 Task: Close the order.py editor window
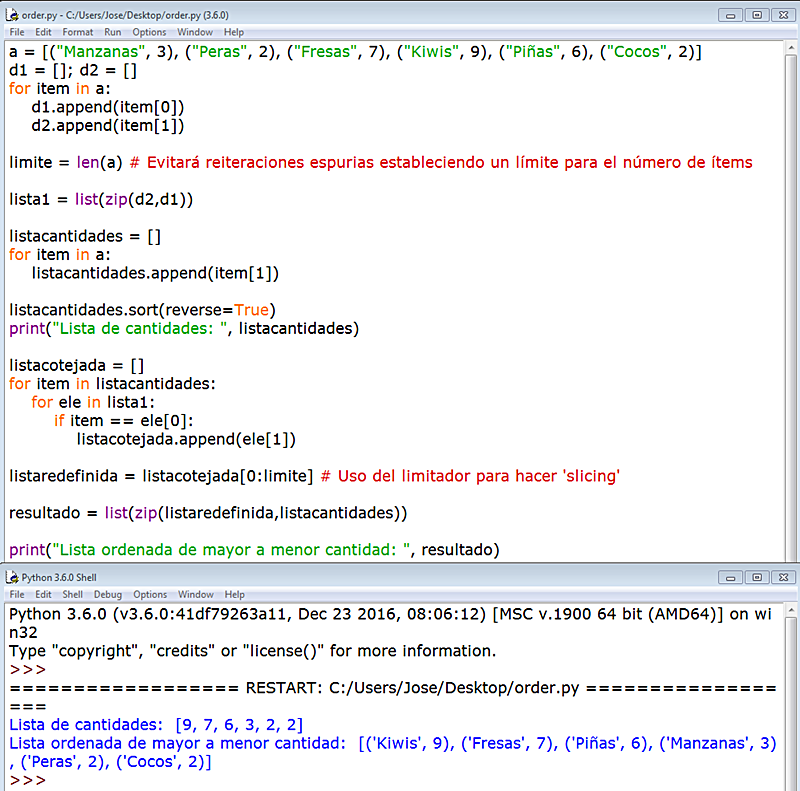pos(784,15)
